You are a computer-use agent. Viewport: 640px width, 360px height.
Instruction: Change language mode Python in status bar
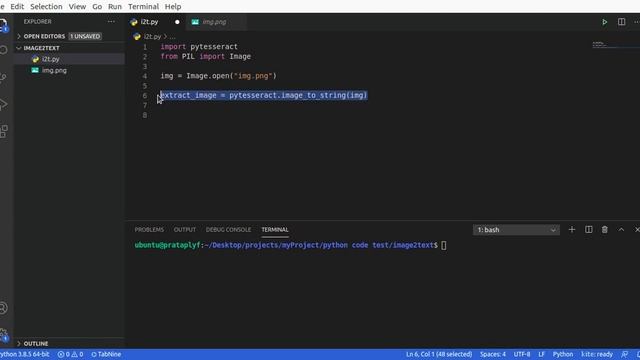(563, 354)
